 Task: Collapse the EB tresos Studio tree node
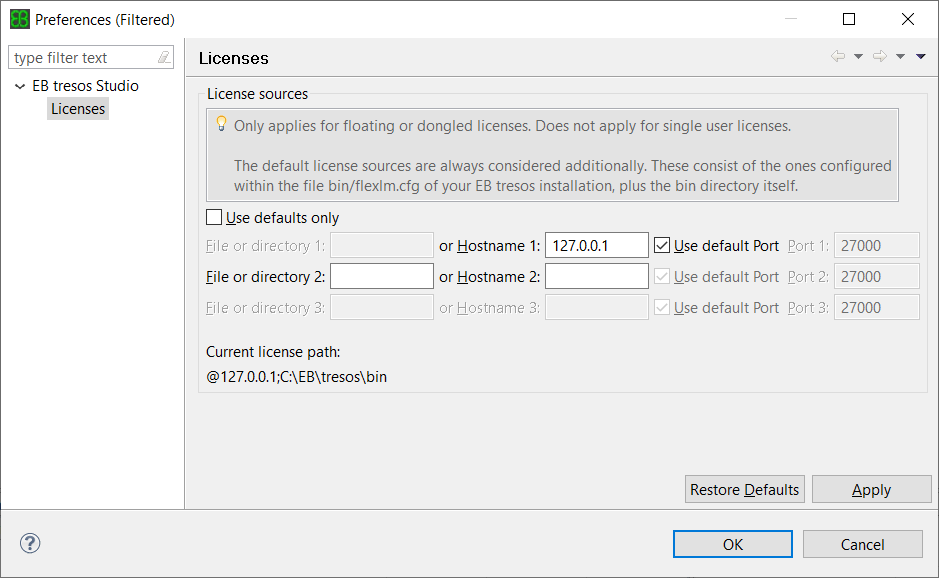click(20, 86)
